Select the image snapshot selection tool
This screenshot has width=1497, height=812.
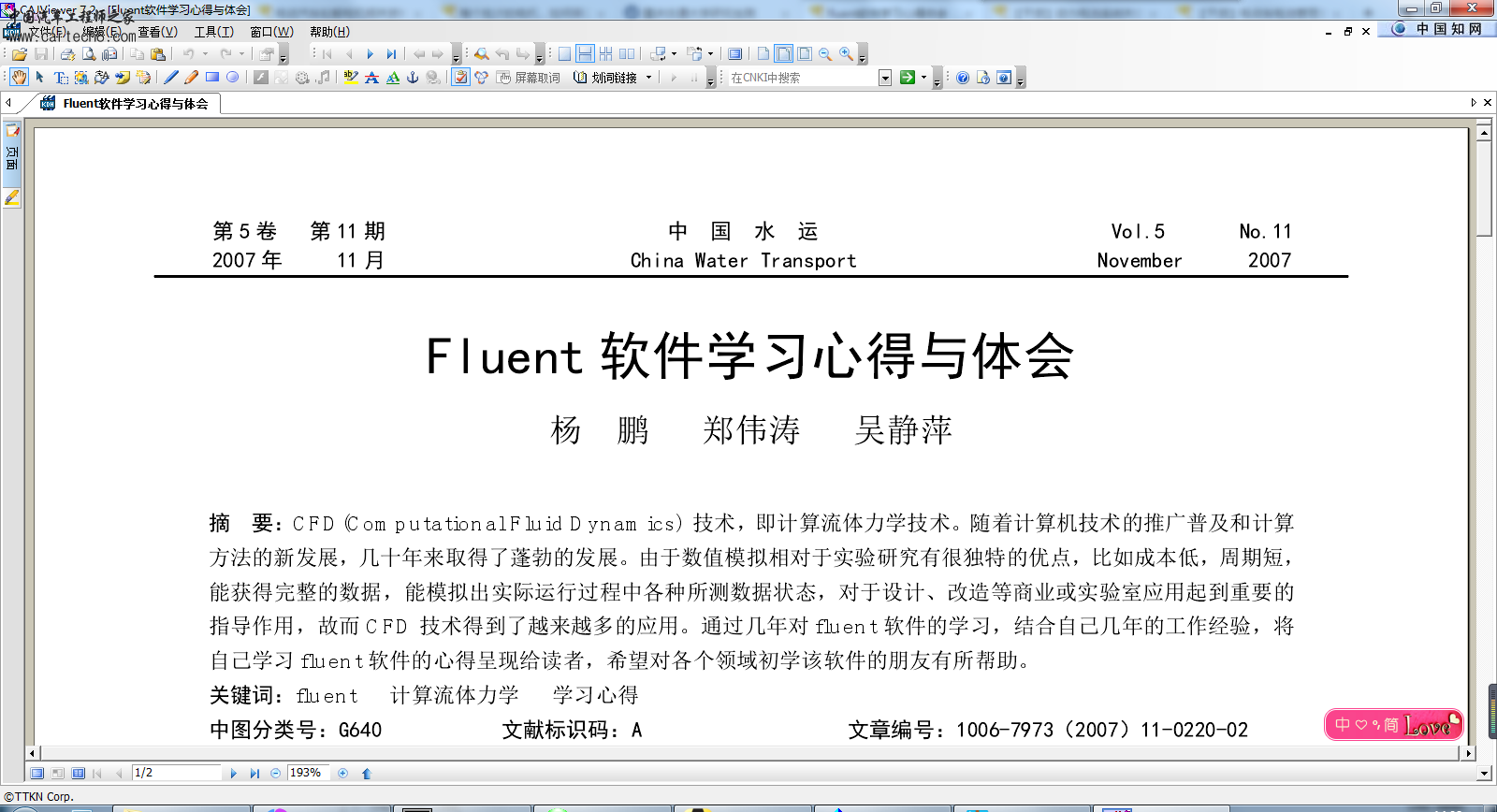coord(81,78)
